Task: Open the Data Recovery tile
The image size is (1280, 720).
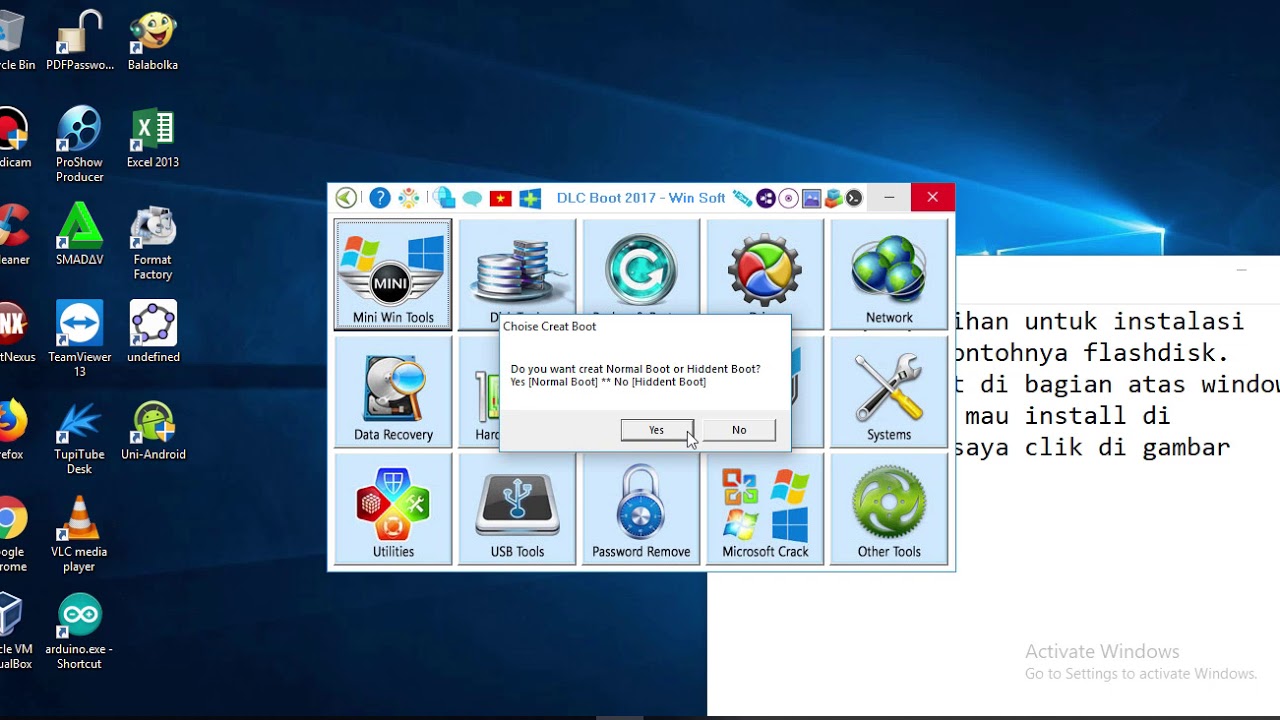Action: [x=393, y=392]
